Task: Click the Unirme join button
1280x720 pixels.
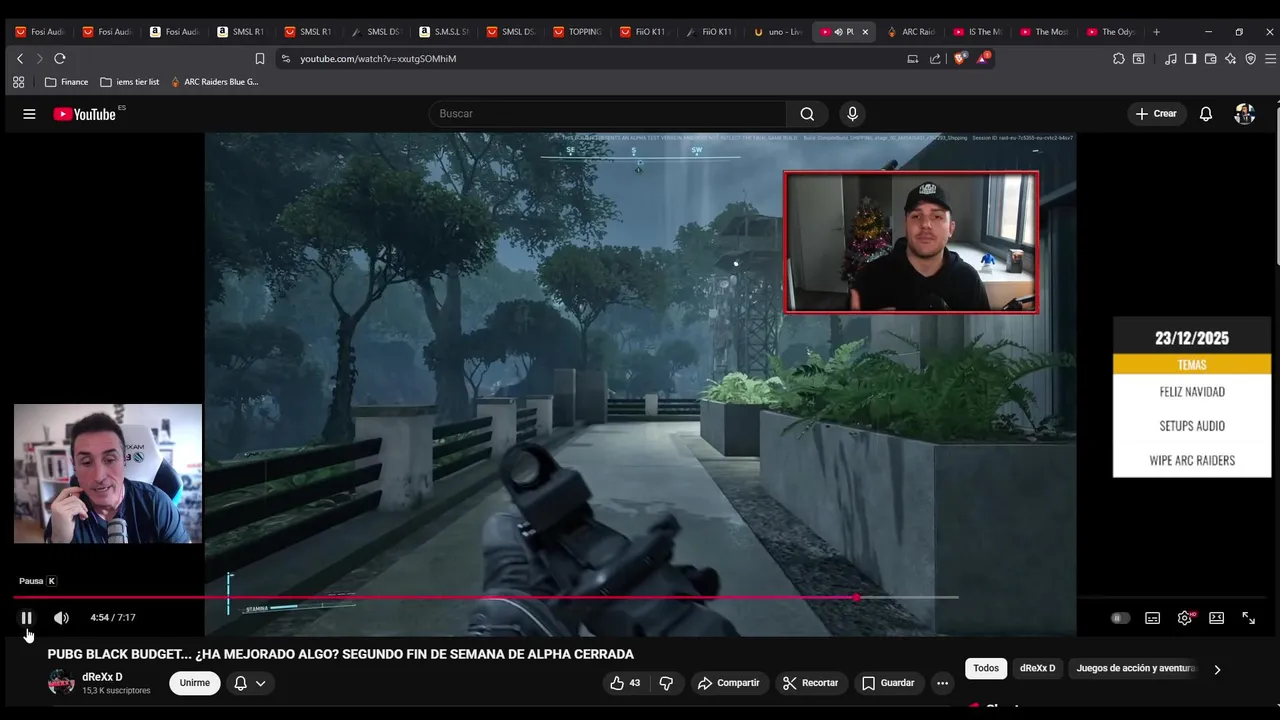Action: pyautogui.click(x=195, y=683)
